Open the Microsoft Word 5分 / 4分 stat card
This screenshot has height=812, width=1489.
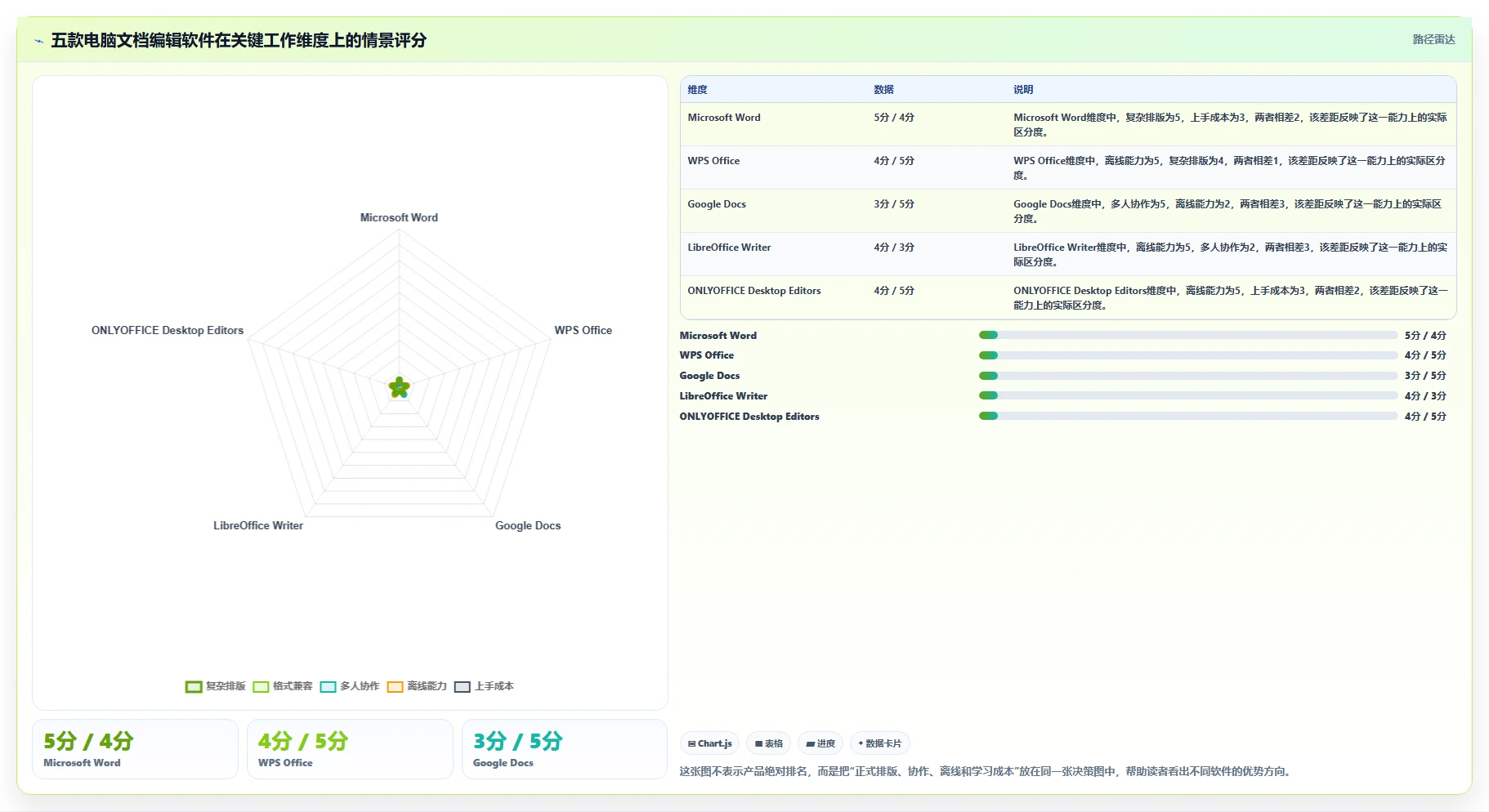click(x=135, y=749)
